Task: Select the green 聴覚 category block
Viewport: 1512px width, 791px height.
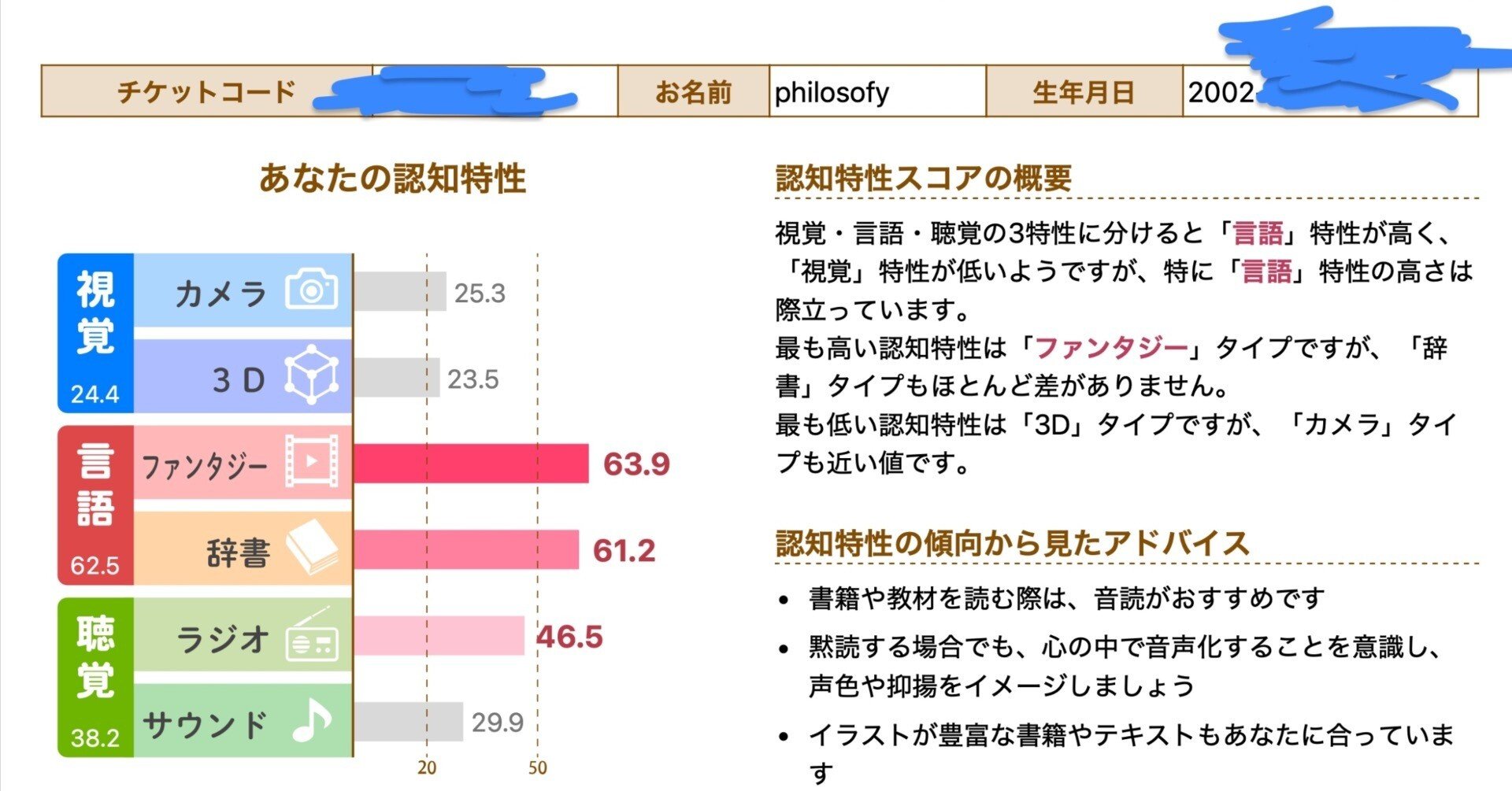Action: [x=95, y=678]
